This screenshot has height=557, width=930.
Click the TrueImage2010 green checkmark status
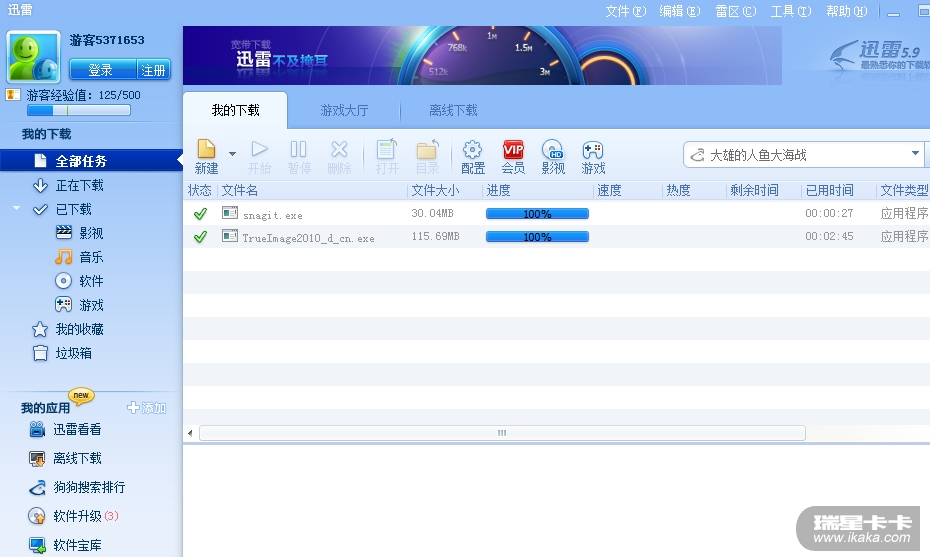coord(200,237)
